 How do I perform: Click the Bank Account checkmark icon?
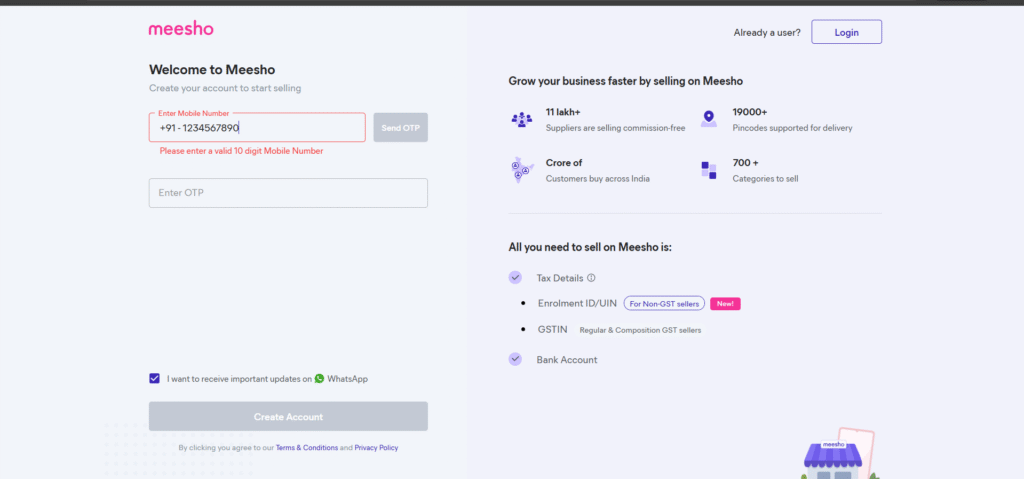pos(515,359)
